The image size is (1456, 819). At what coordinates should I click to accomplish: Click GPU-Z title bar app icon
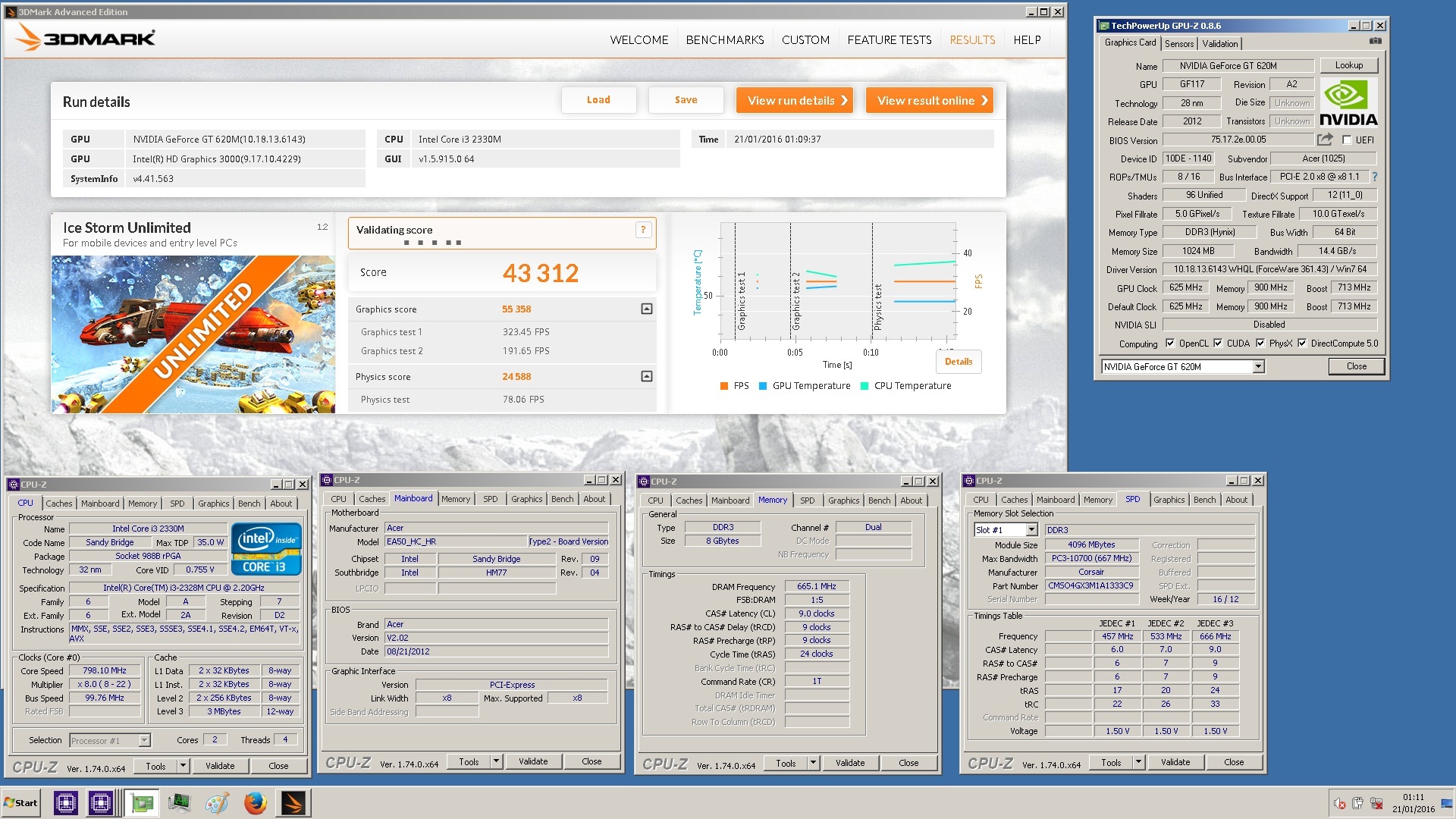pos(1104,26)
